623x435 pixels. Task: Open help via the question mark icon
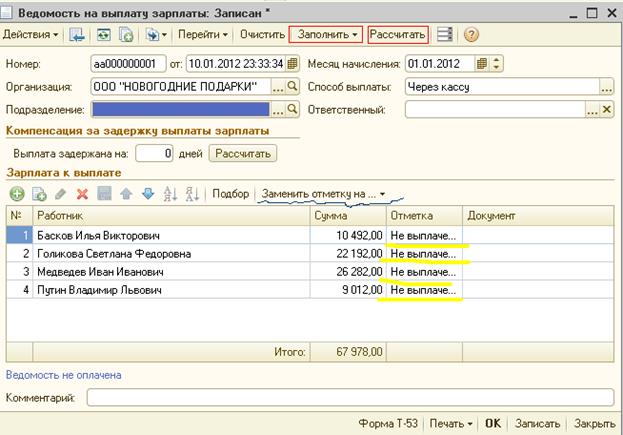pos(471,34)
